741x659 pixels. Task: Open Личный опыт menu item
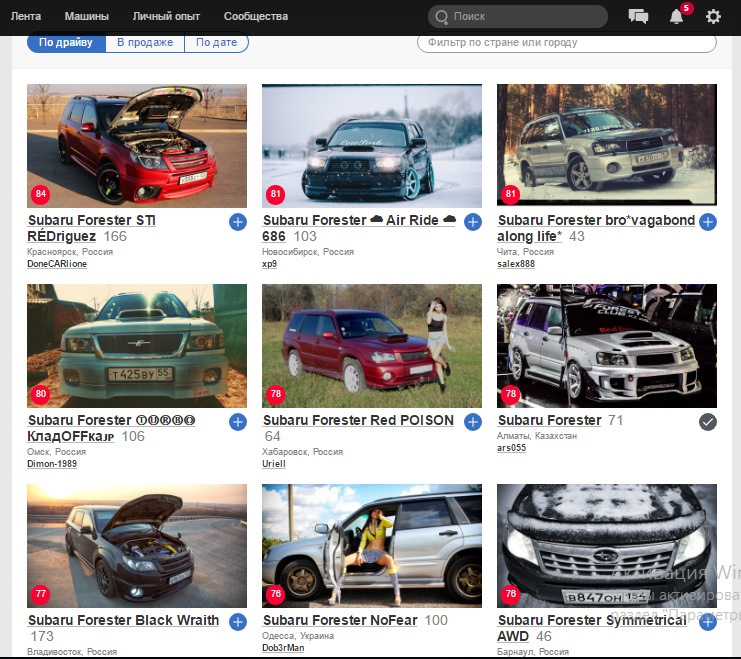pos(166,17)
